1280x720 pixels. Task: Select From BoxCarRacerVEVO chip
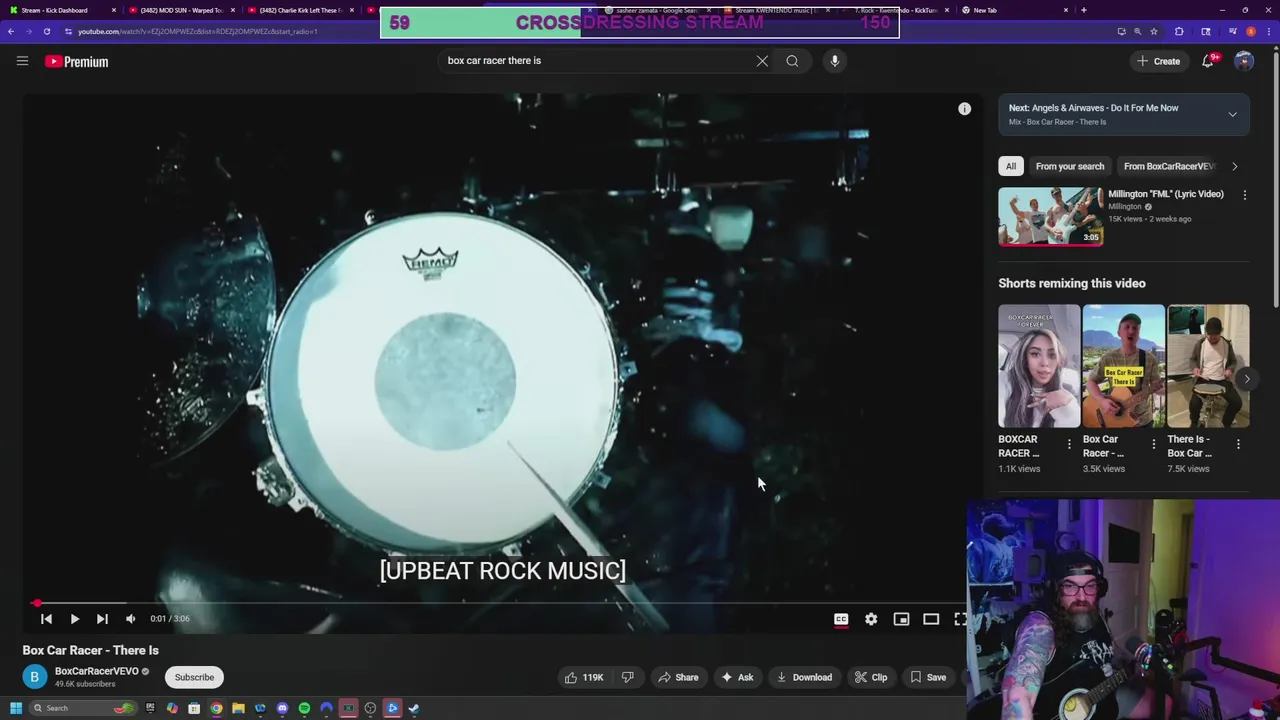coord(1168,166)
